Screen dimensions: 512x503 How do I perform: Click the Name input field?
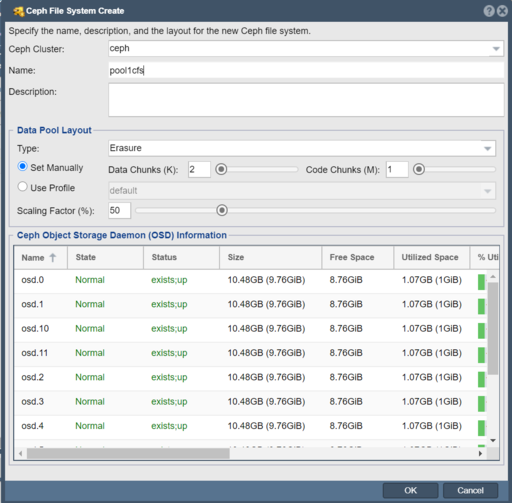point(306,70)
